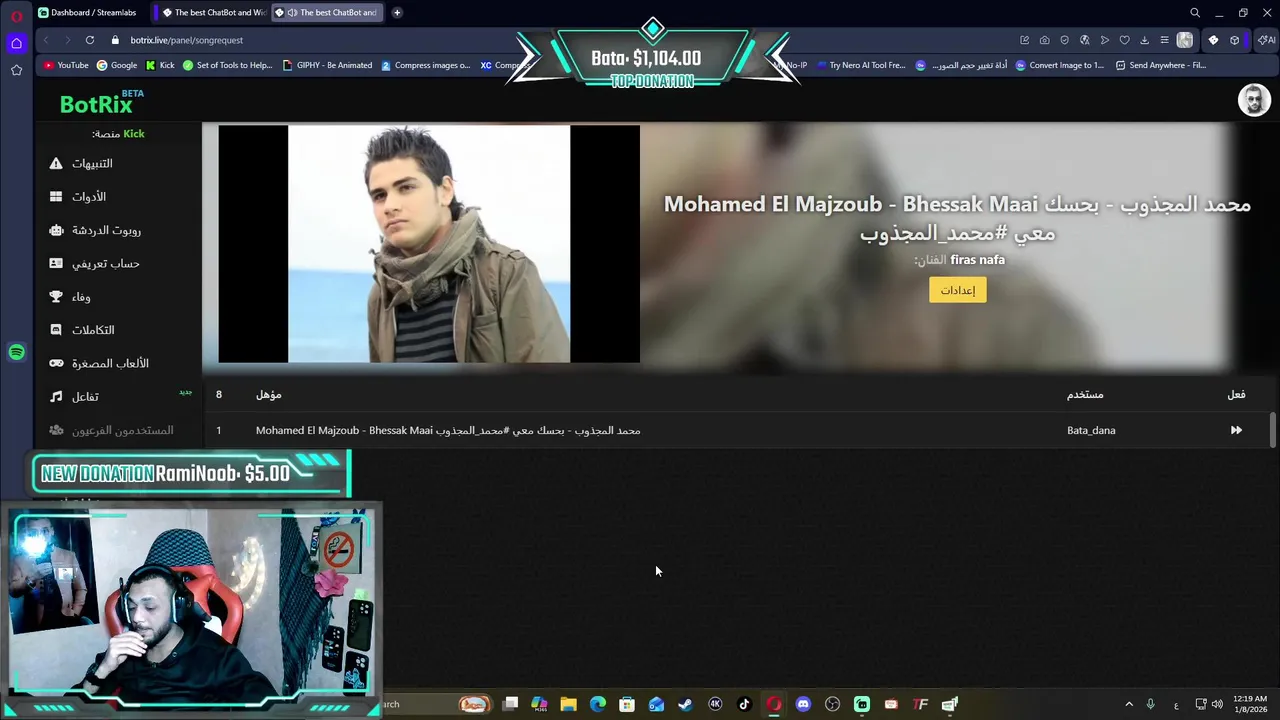
Task: Open Task View on the taskbar
Action: tap(510, 704)
